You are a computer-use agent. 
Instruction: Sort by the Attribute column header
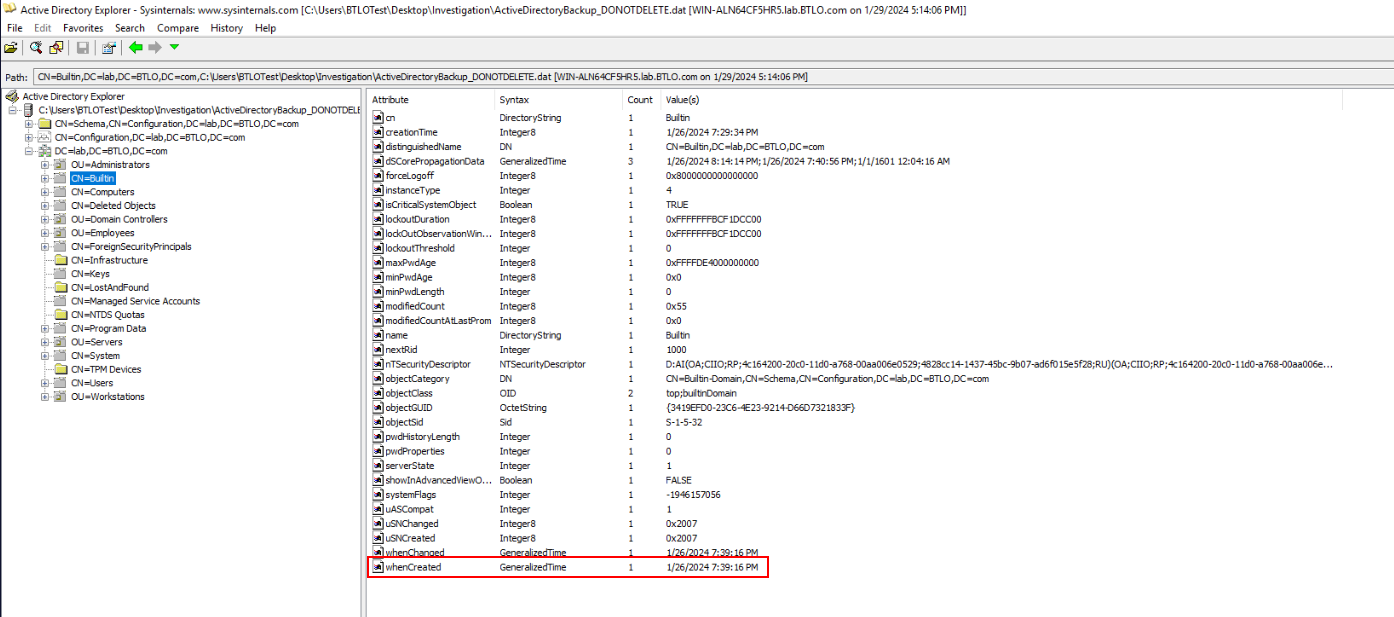click(x=431, y=100)
